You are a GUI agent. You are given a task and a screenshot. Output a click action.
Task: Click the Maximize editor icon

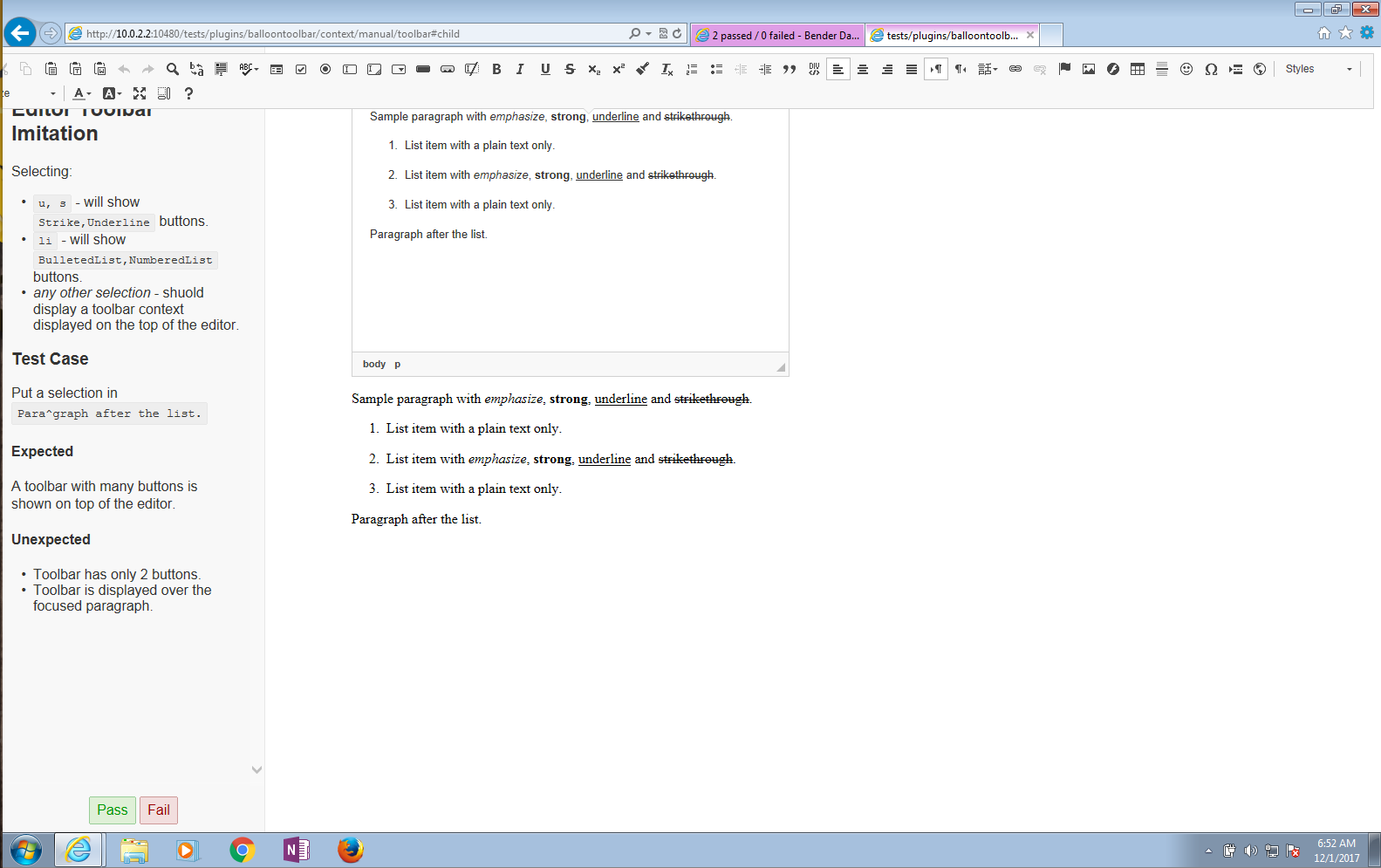(x=140, y=93)
